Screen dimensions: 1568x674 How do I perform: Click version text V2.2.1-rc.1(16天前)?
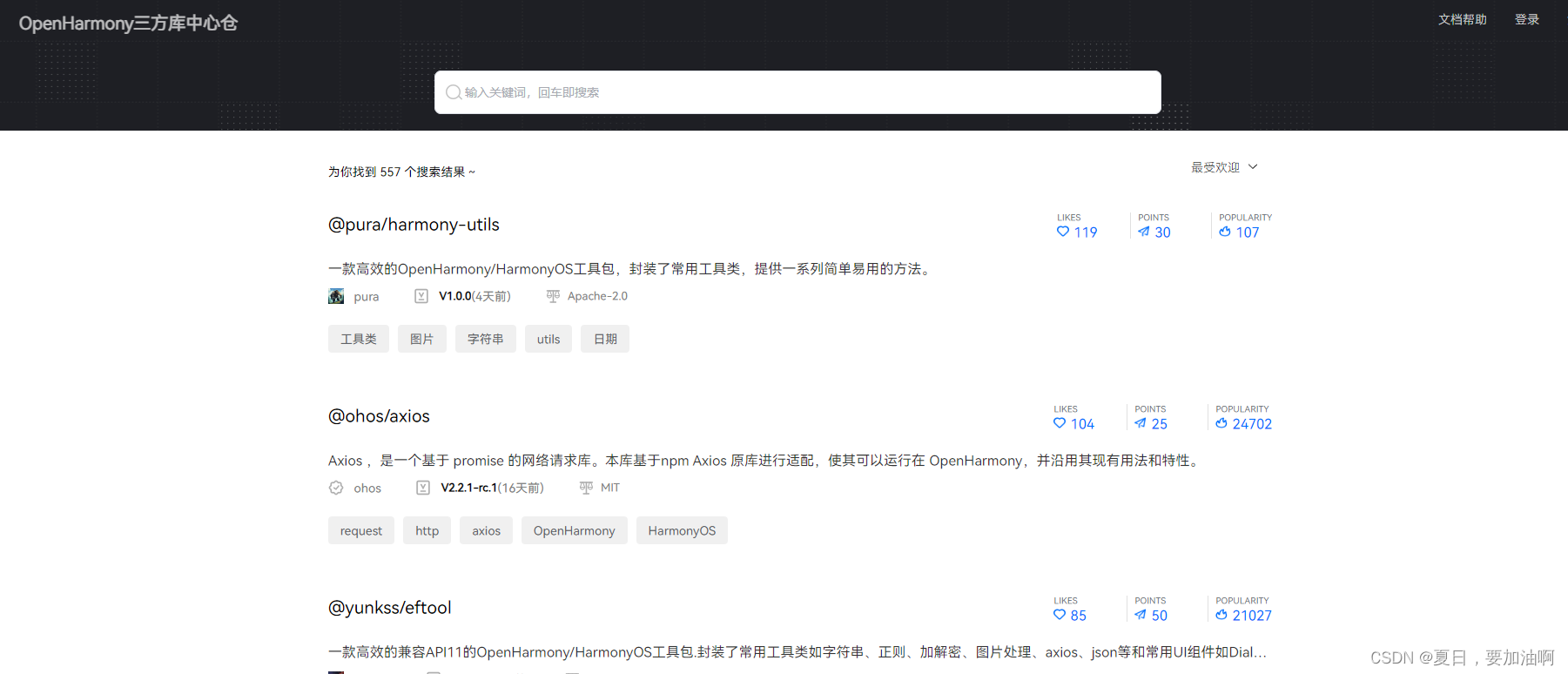[492, 488]
